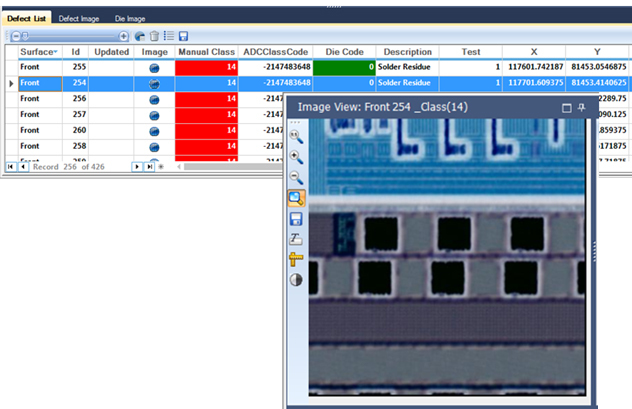Screen dimensions: 632x409
Task: Select the yellow measurement ruler tool
Action: tap(297, 259)
